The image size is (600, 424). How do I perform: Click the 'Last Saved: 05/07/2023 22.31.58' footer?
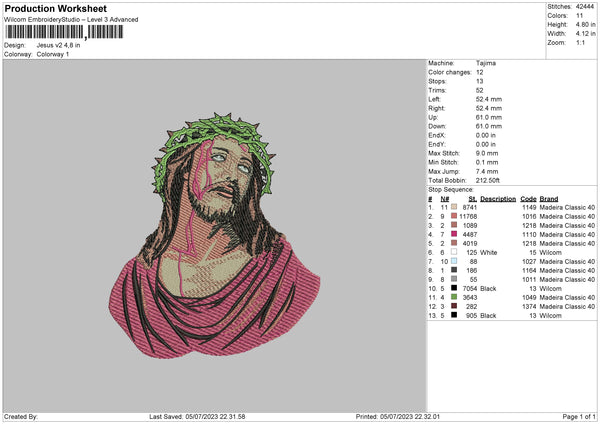click(197, 417)
